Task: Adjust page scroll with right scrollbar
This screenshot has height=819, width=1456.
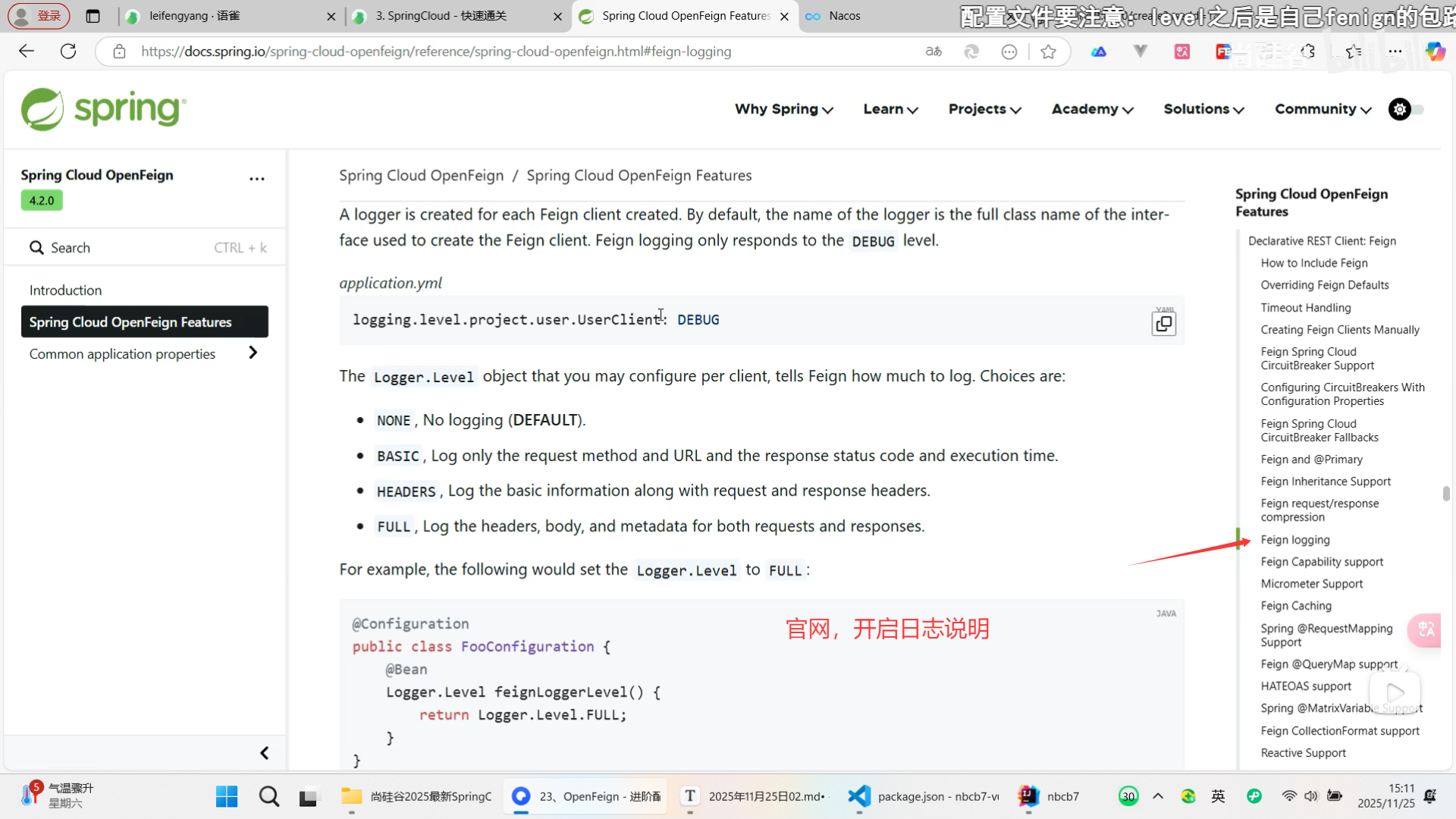Action: click(x=1447, y=493)
